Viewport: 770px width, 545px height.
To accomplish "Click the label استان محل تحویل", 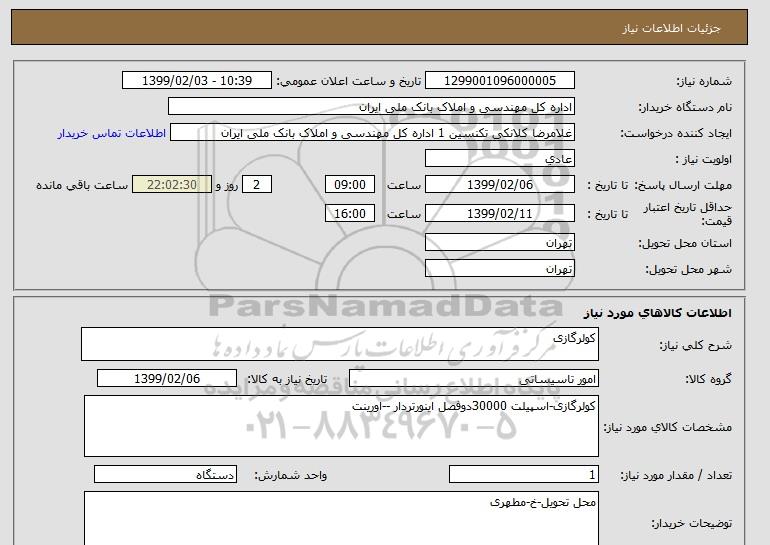I will click(x=685, y=243).
